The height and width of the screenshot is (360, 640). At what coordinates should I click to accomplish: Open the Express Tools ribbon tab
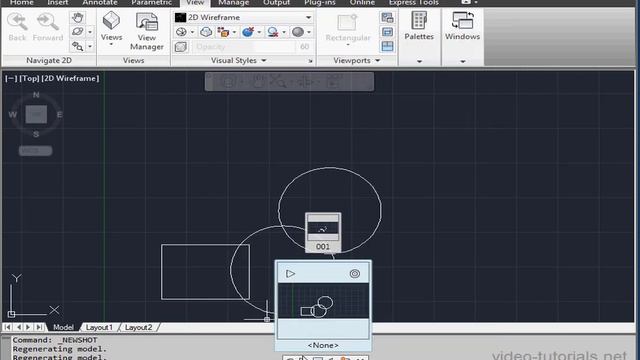pos(413,3)
